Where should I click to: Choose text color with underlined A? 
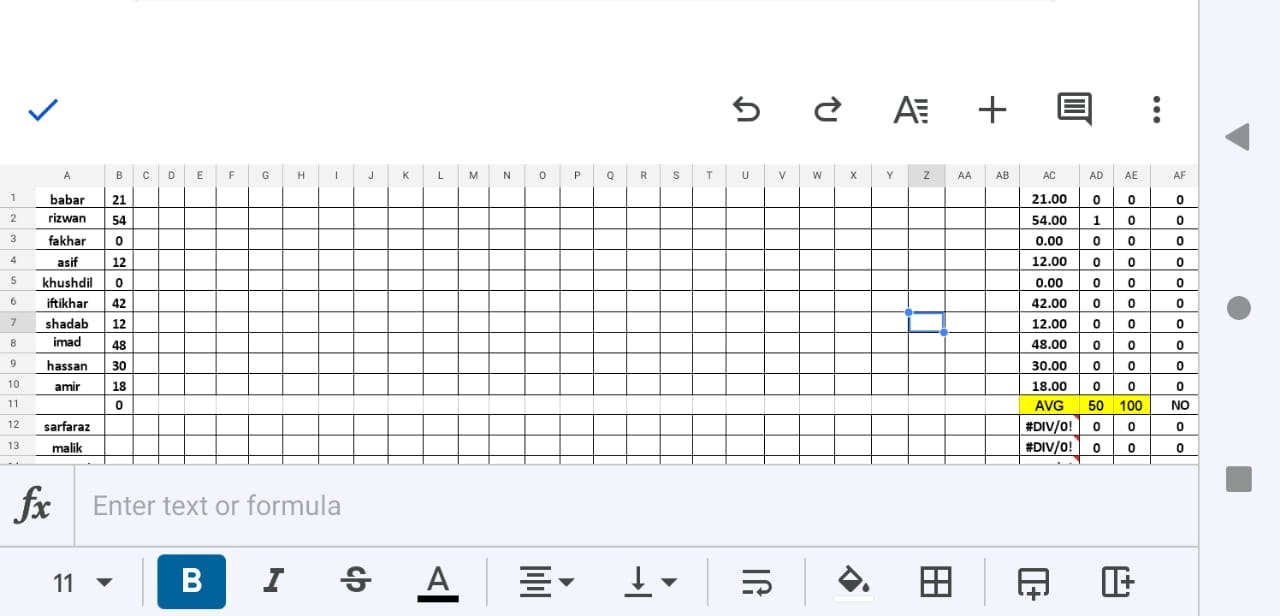[437, 583]
